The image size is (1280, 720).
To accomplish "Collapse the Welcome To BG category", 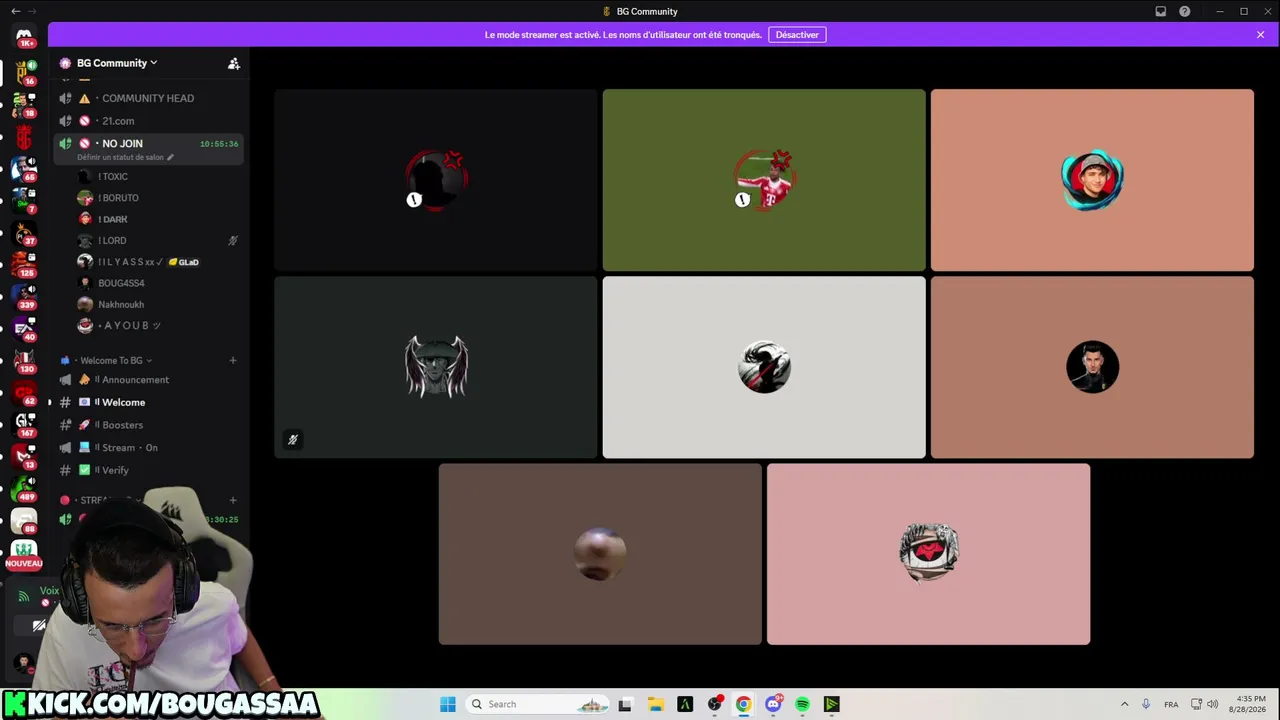I will click(115, 360).
